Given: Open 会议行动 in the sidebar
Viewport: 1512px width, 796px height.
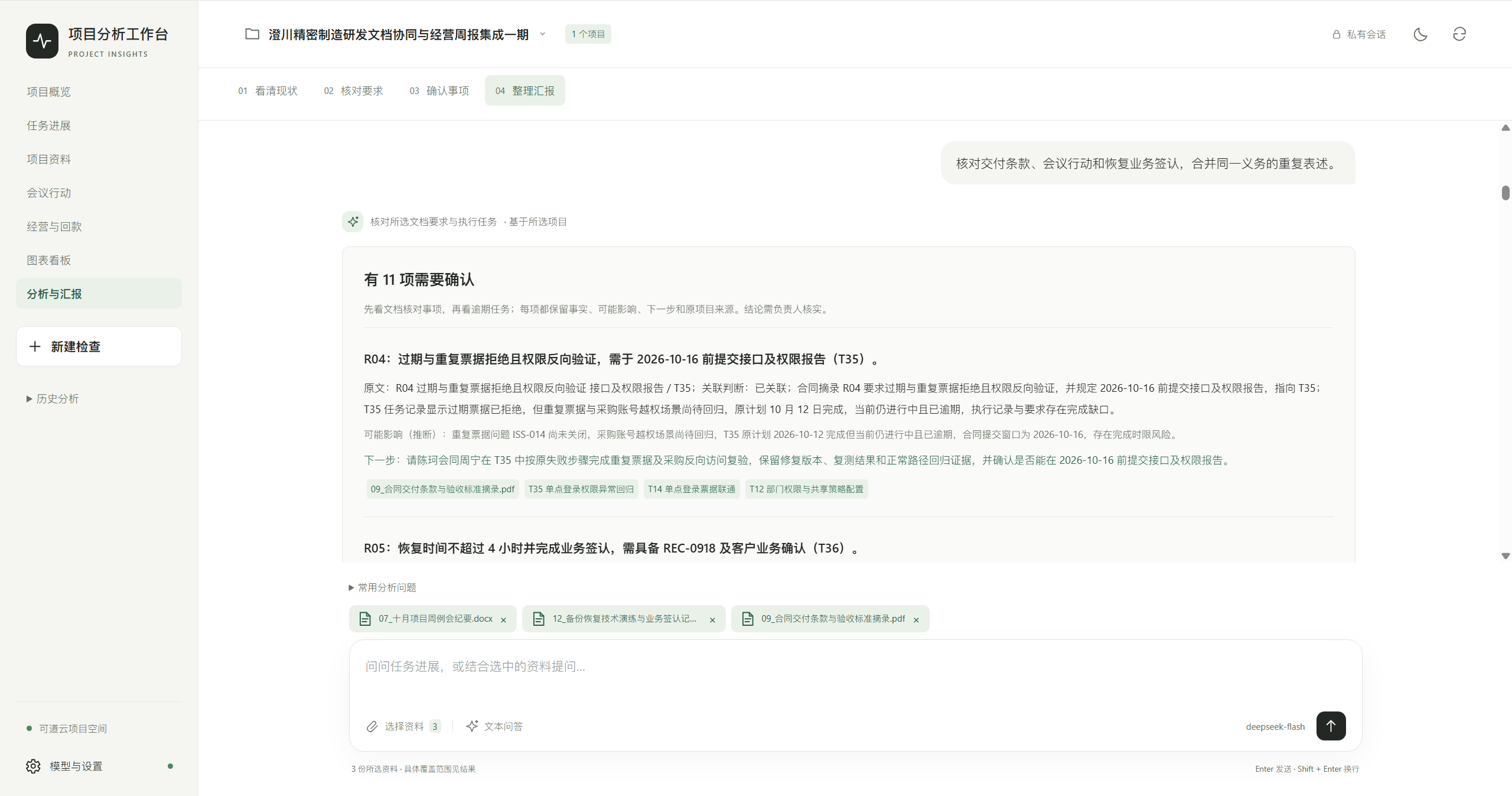Looking at the screenshot, I should coord(99,193).
